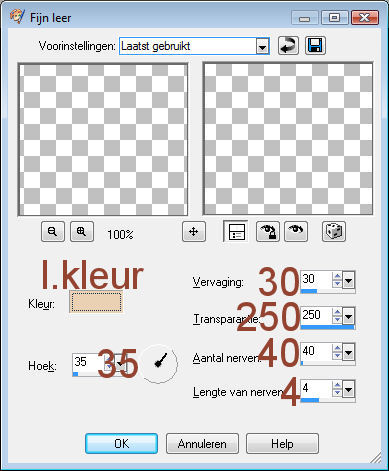Expand the Vervaging value dropdown arrow

tap(348, 281)
